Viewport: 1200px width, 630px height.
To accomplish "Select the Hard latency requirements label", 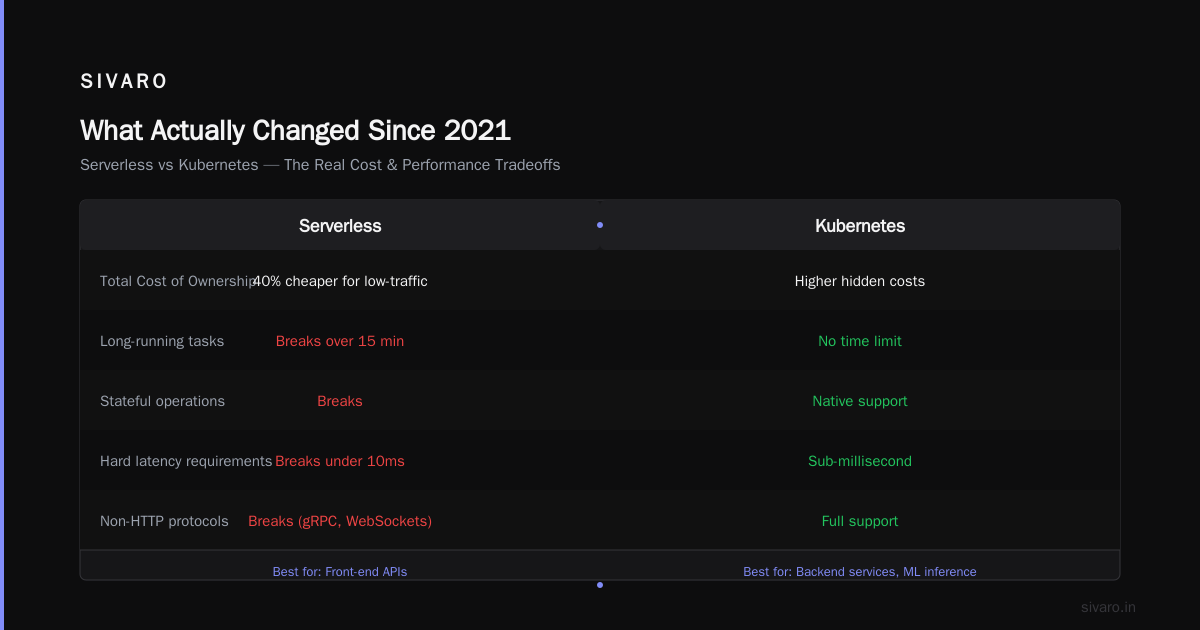I will (x=186, y=462).
